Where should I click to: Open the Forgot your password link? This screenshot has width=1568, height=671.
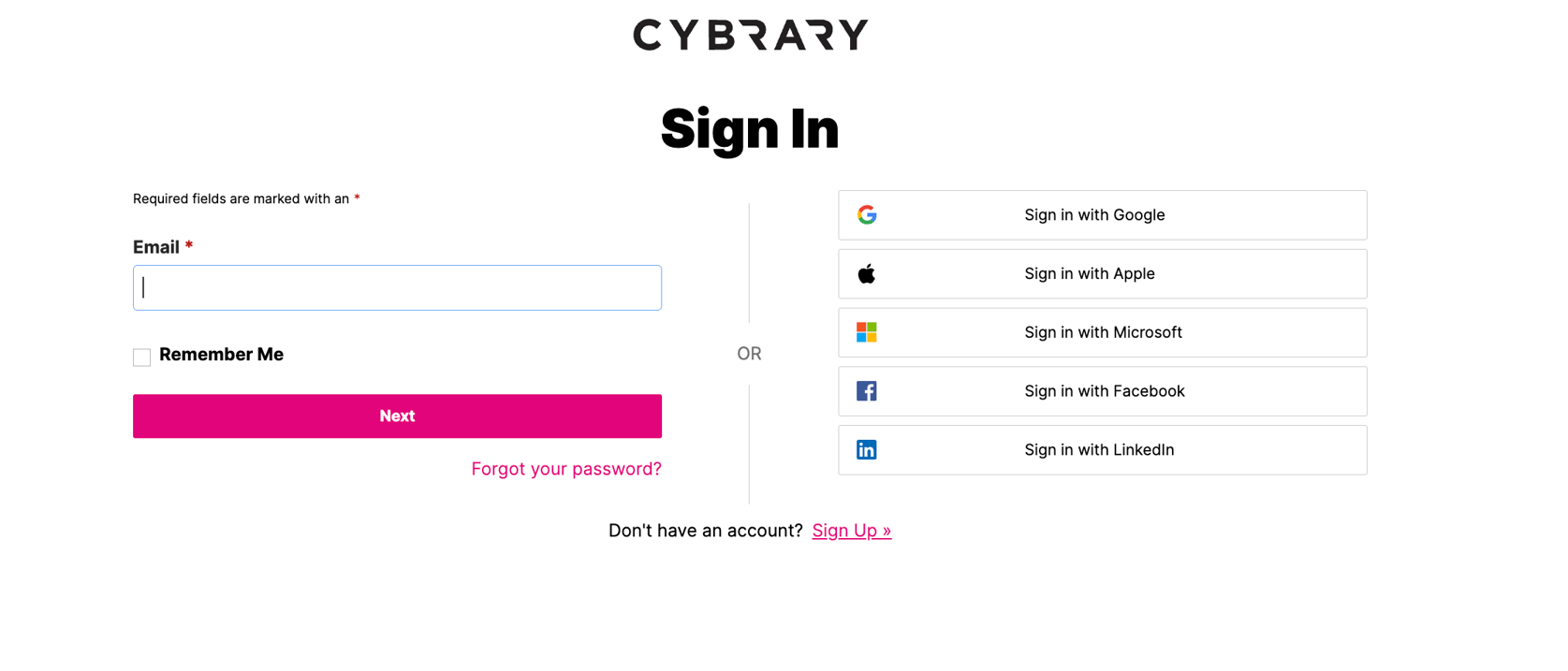click(x=565, y=468)
